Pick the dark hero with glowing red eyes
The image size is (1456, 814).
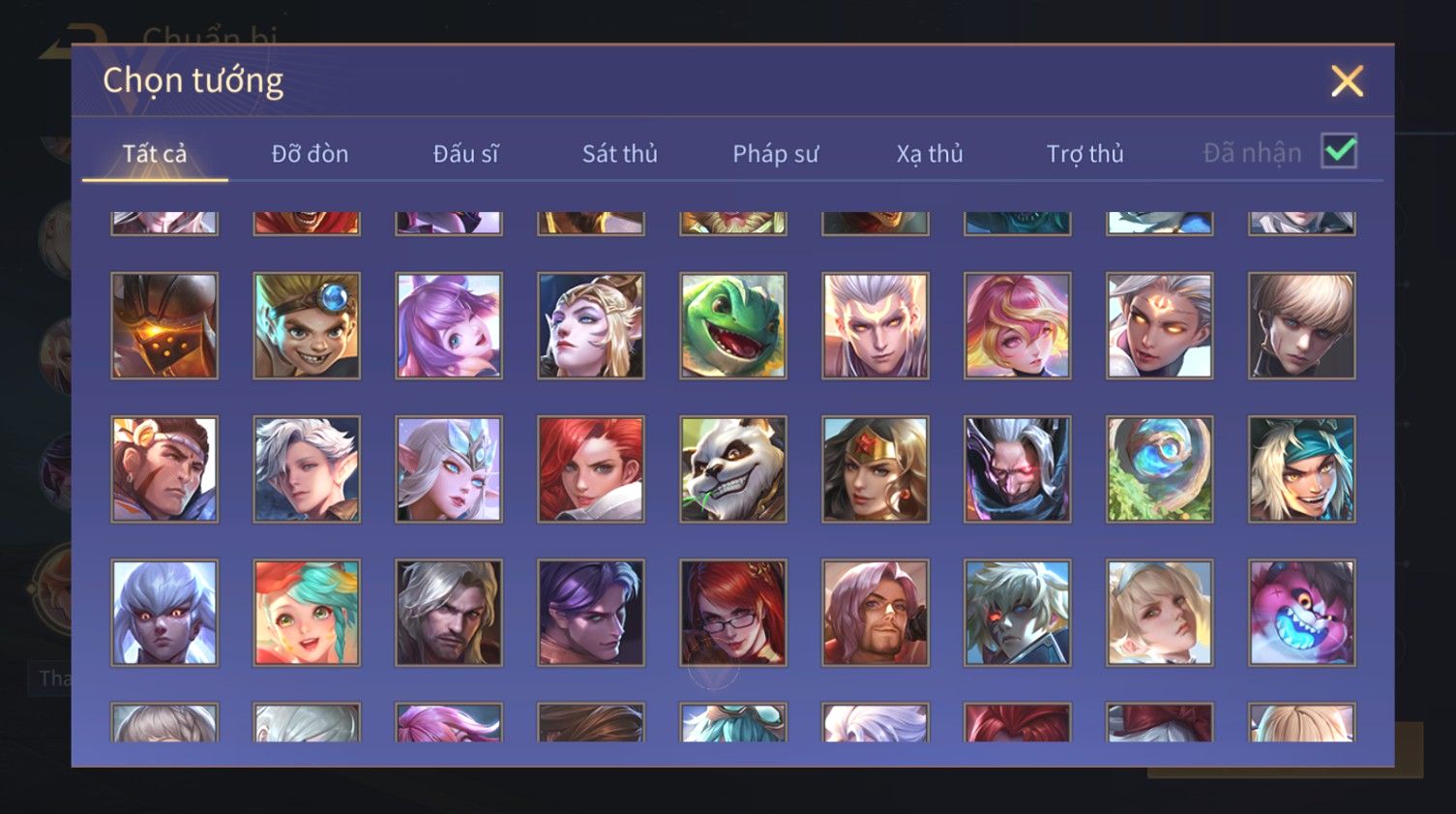coord(1018,469)
